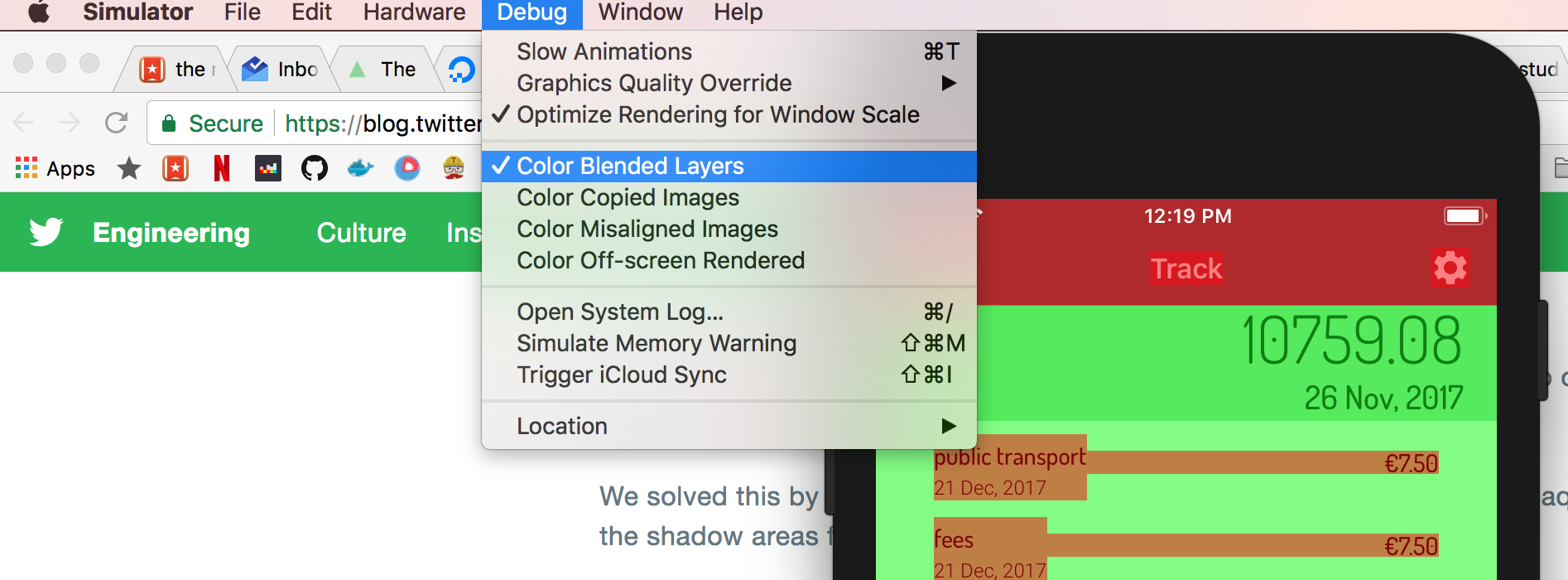Viewport: 1568px width, 580px height.
Task: Switch to the Inbox browser tab
Action: point(281,70)
